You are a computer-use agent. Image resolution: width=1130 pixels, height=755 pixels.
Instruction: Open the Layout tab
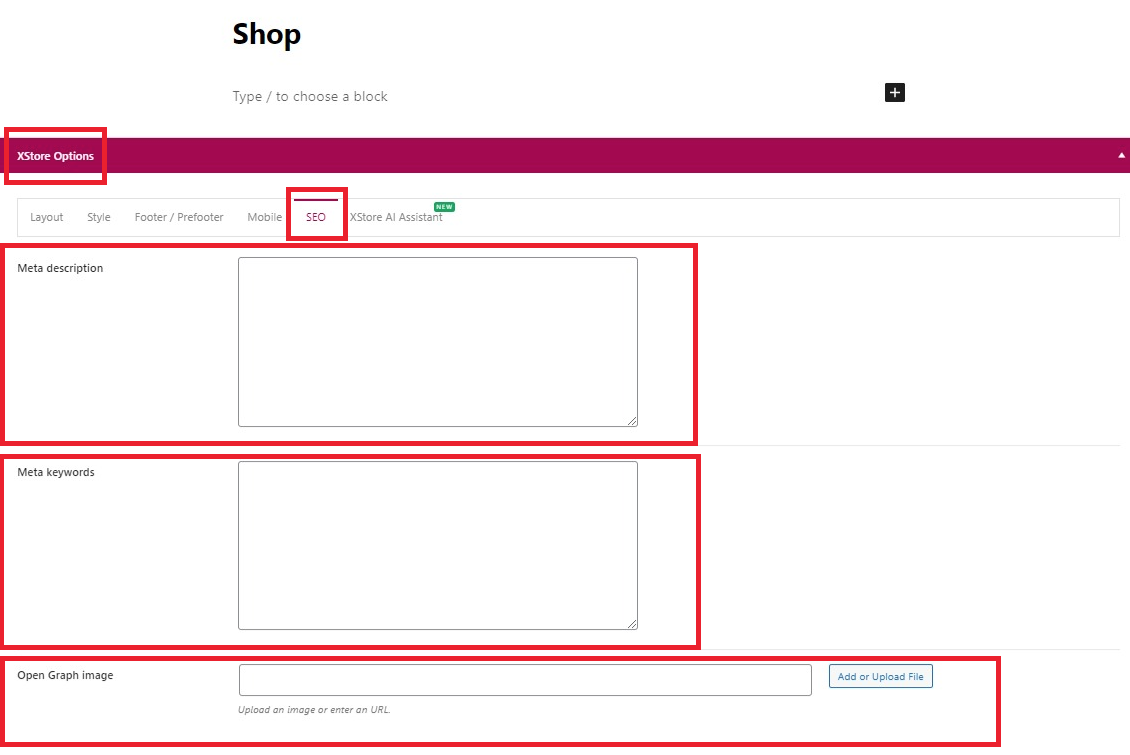(47, 217)
